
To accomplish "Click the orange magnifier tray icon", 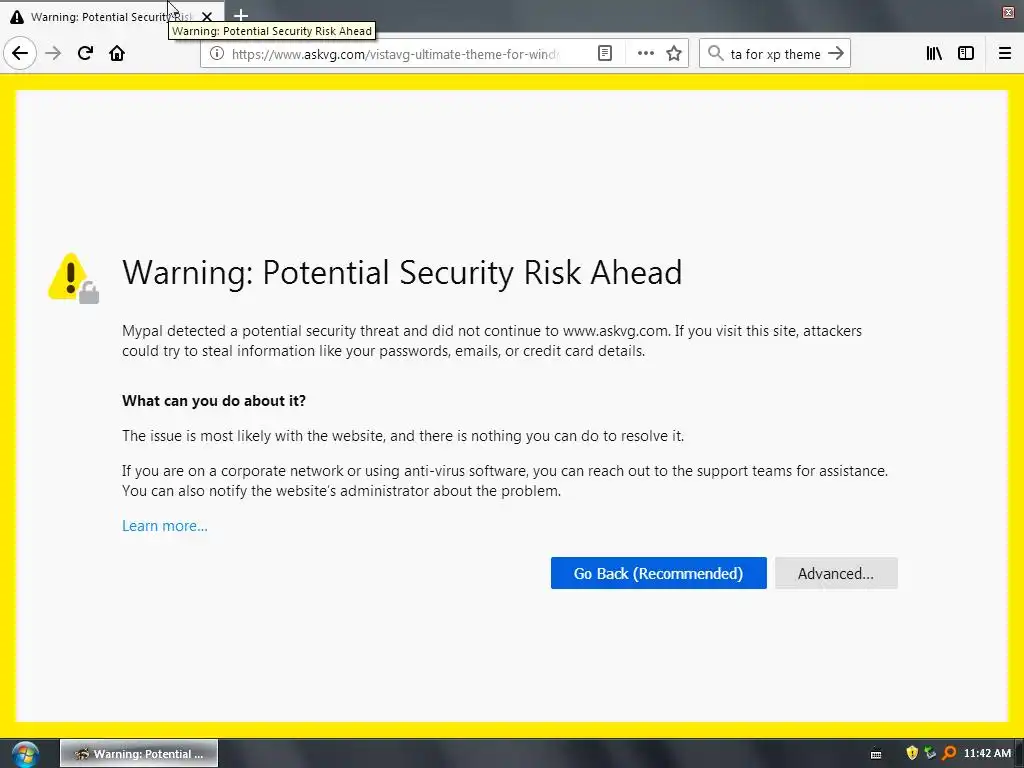I will click(949, 753).
